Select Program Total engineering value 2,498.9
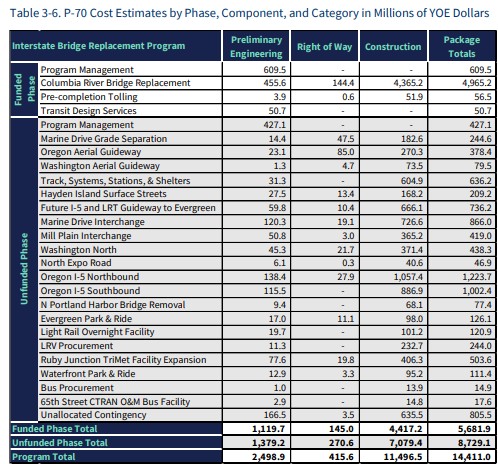 tap(269, 457)
